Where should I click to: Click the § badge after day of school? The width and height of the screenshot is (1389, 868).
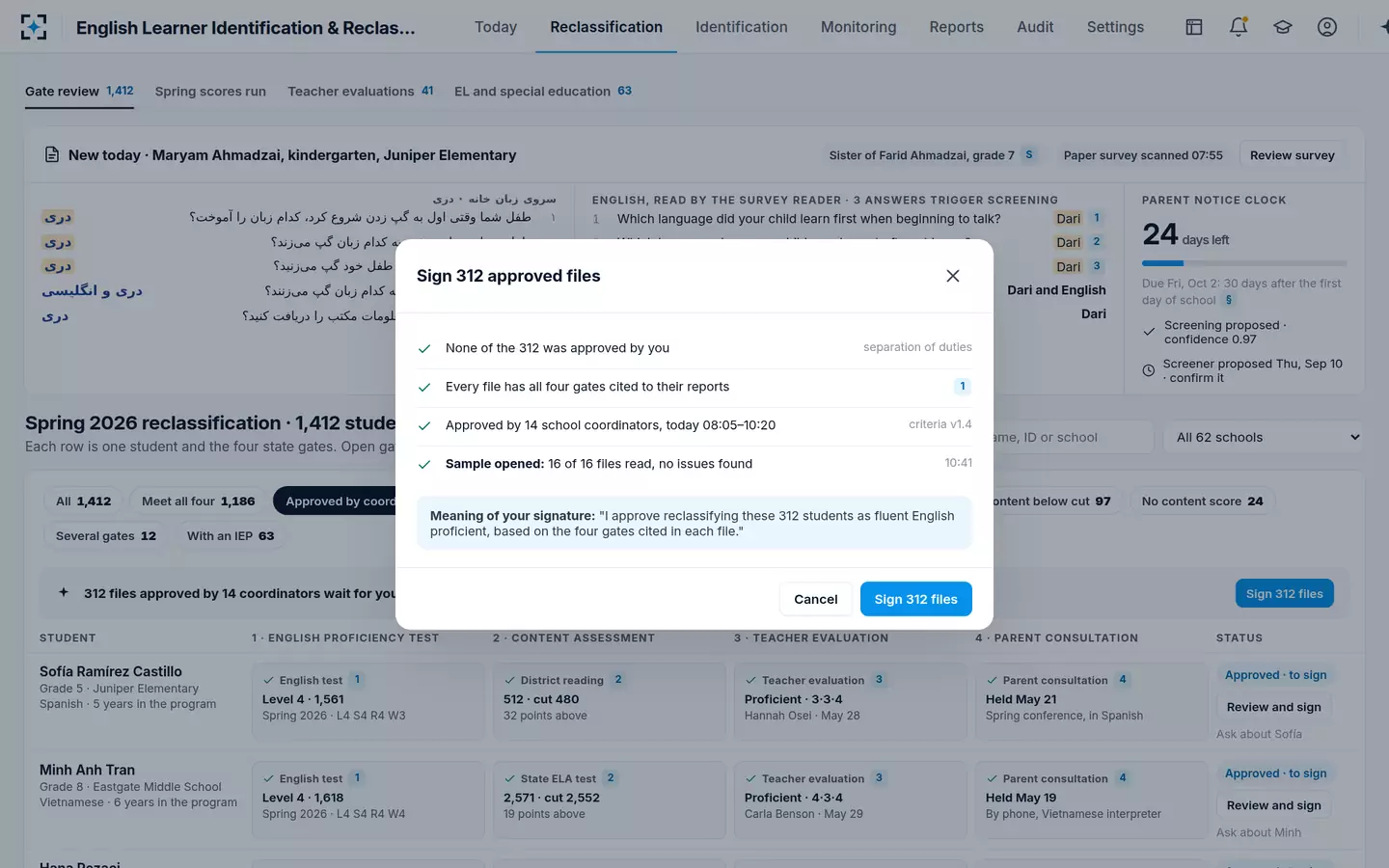pyautogui.click(x=1229, y=300)
